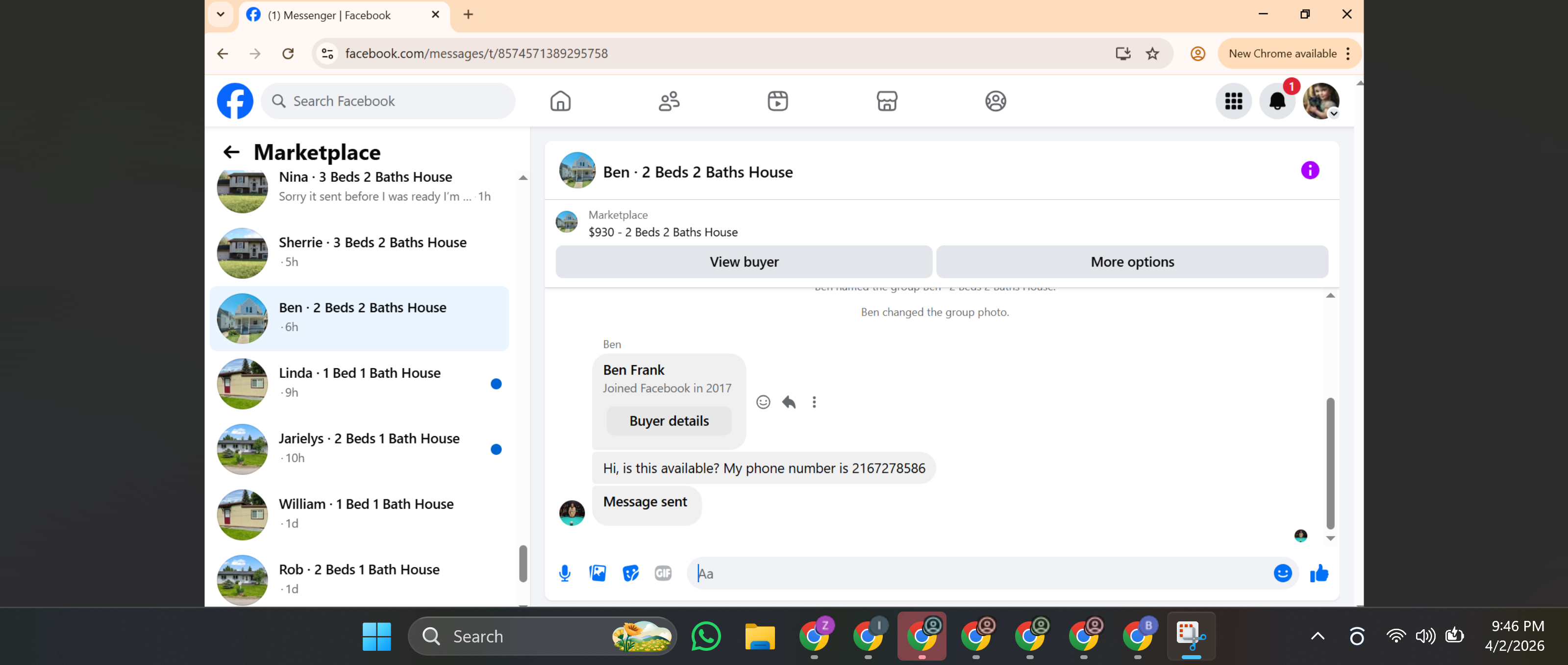Open Sherrie 3 Beds 2 Baths conversation

point(359,252)
